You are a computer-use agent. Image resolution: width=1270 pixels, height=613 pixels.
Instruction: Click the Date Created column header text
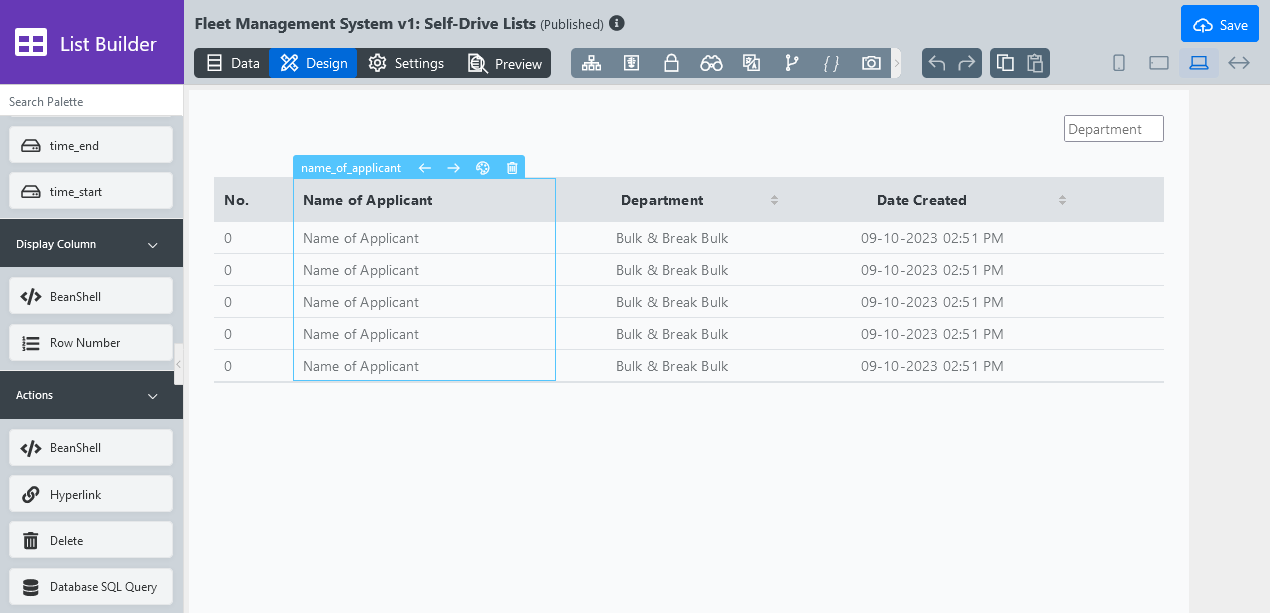pos(922,200)
